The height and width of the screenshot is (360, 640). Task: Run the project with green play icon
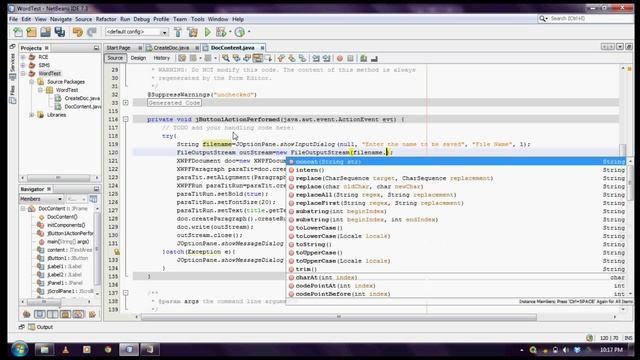click(208, 32)
